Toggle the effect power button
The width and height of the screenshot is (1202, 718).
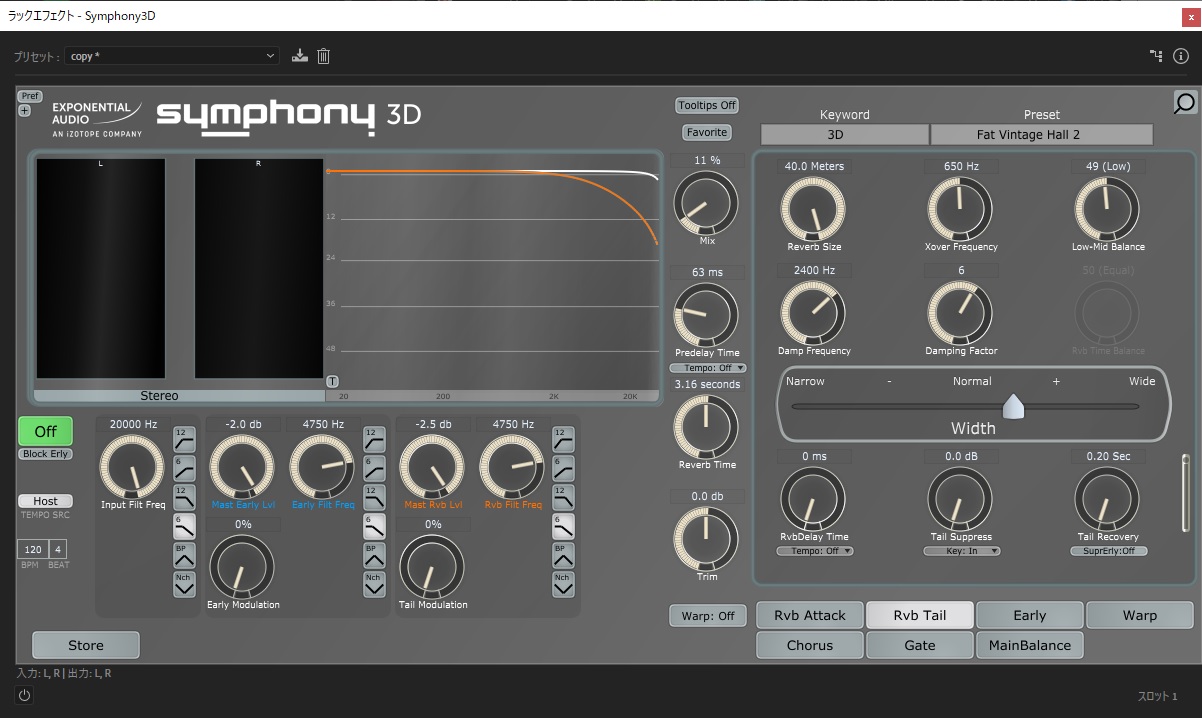pos(25,695)
